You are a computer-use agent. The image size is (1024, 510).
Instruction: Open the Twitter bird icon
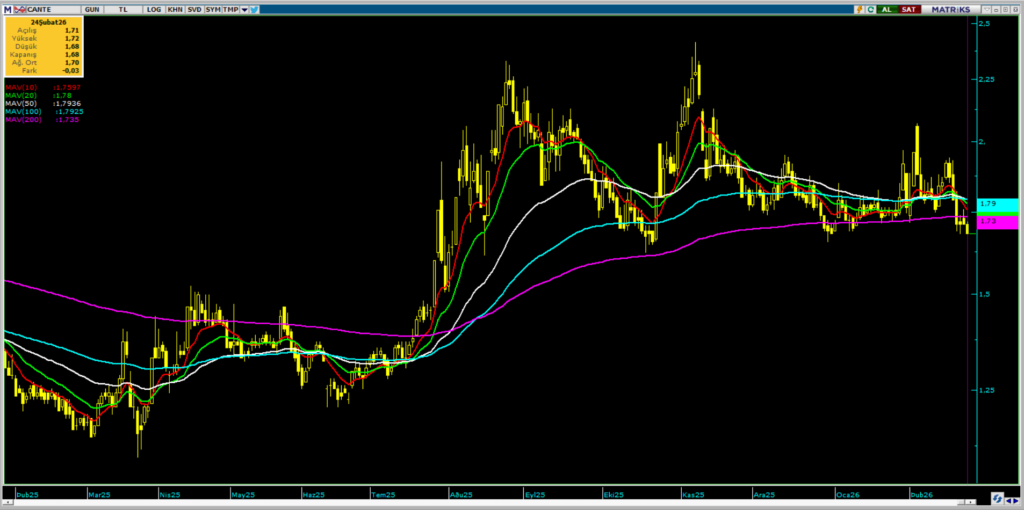click(254, 9)
